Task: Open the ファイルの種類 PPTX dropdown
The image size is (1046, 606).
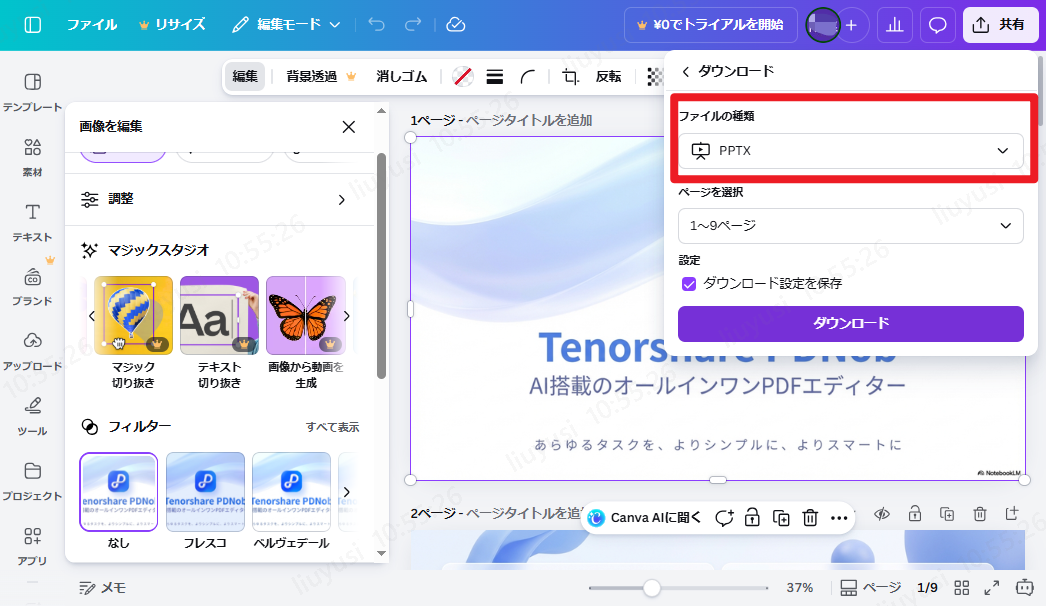Action: [850, 151]
